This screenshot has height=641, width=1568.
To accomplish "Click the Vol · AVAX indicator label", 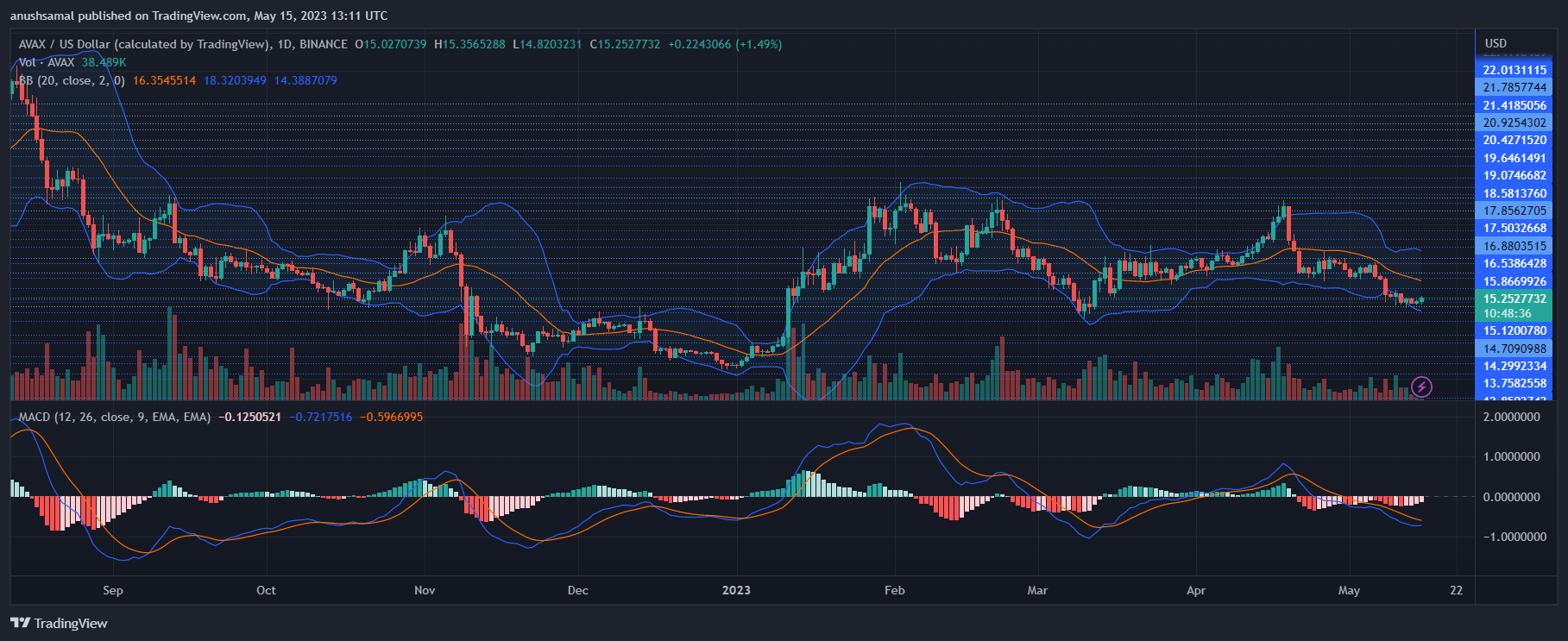I will pyautogui.click(x=47, y=62).
